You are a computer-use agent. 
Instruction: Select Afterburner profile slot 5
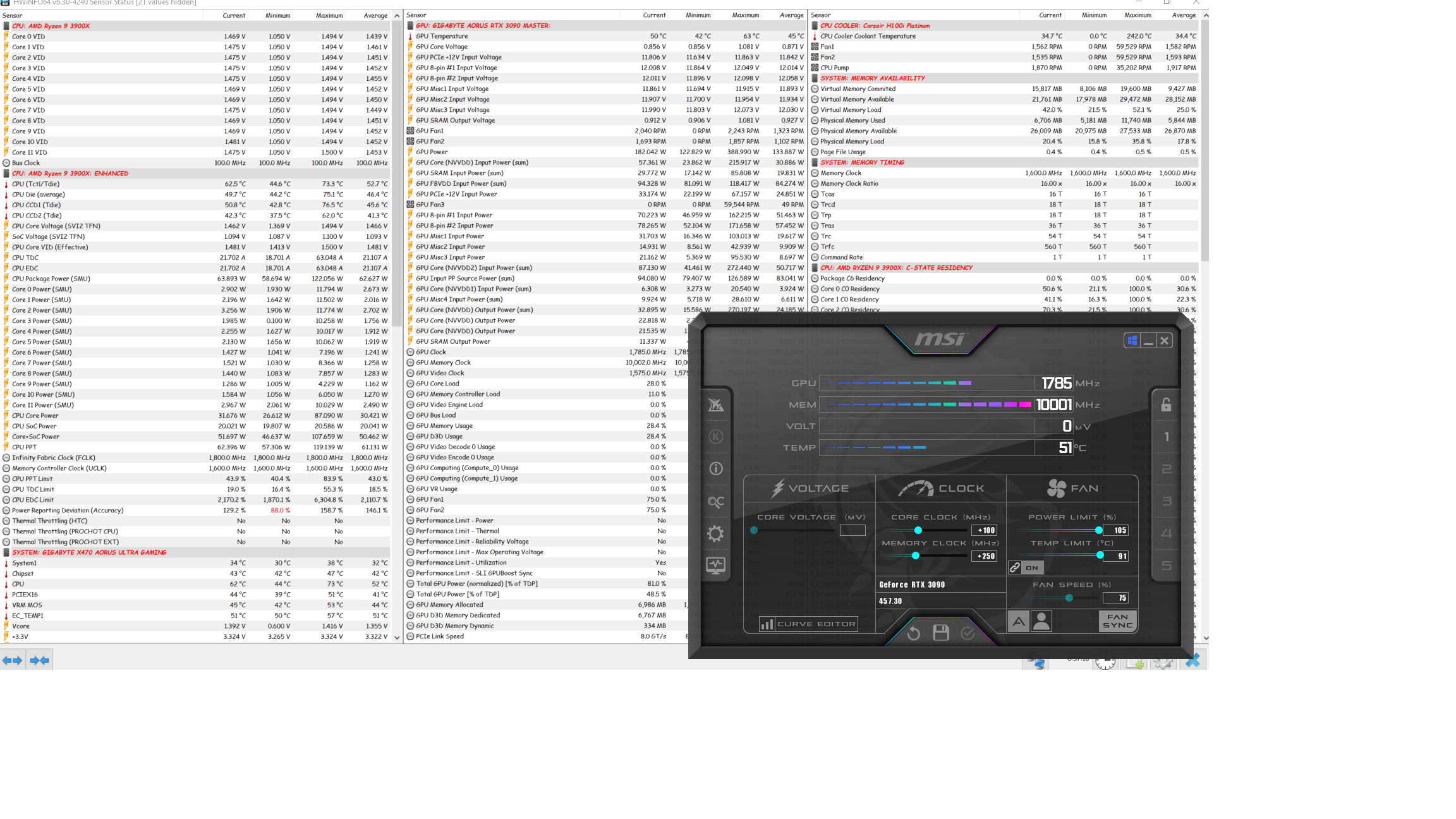point(1167,566)
